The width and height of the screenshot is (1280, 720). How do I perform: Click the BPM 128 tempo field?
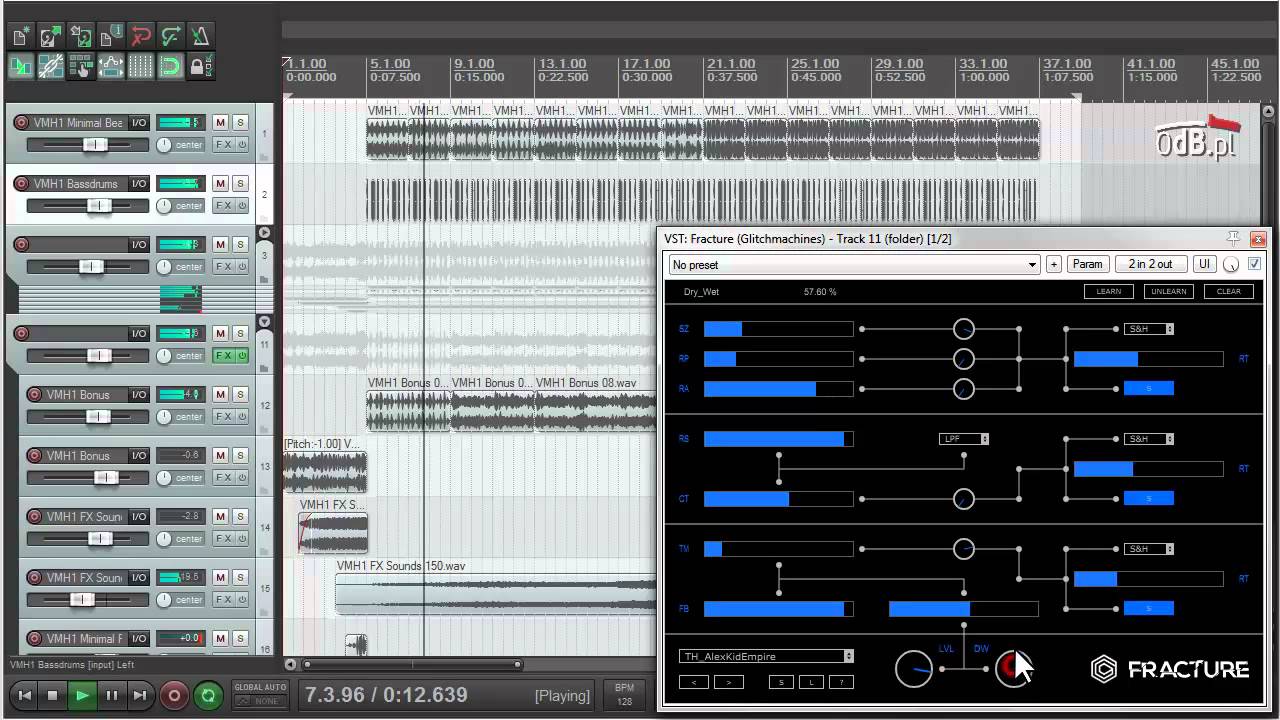[625, 695]
